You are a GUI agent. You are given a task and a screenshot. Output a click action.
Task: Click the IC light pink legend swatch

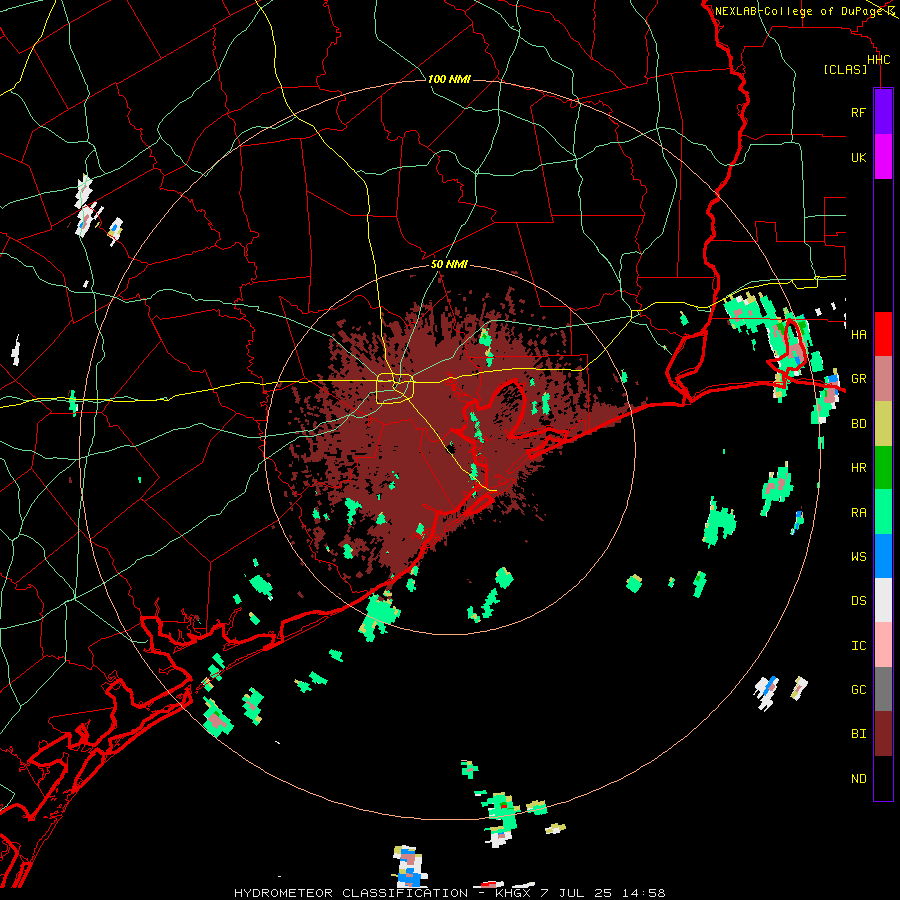(883, 645)
